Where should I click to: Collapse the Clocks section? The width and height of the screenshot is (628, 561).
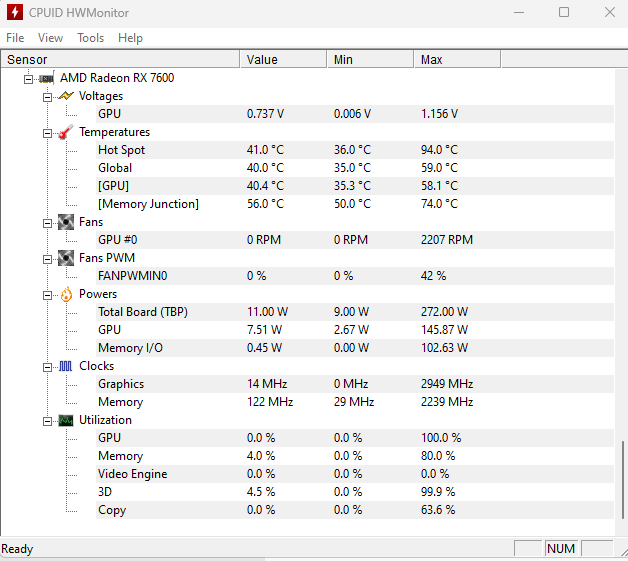[47, 367]
